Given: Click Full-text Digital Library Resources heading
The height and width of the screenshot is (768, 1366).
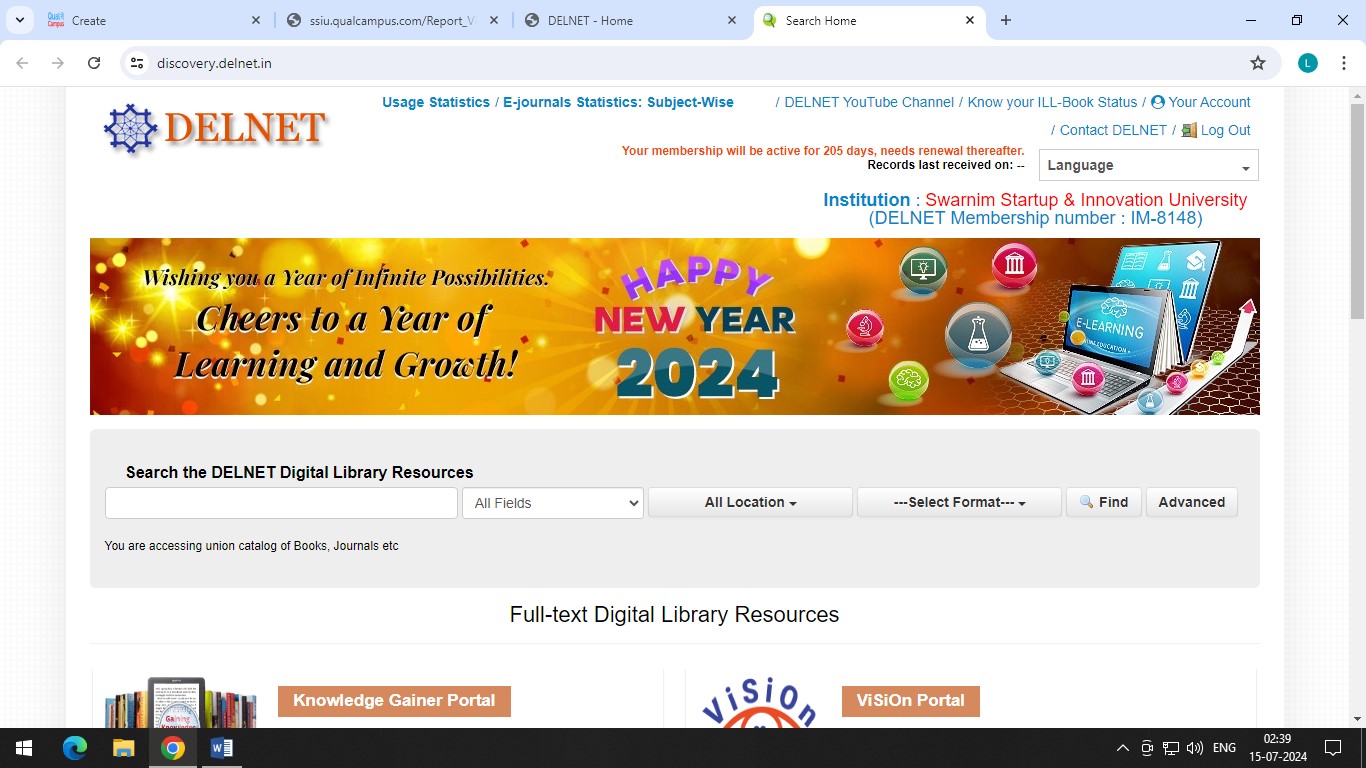Looking at the screenshot, I should (675, 615).
